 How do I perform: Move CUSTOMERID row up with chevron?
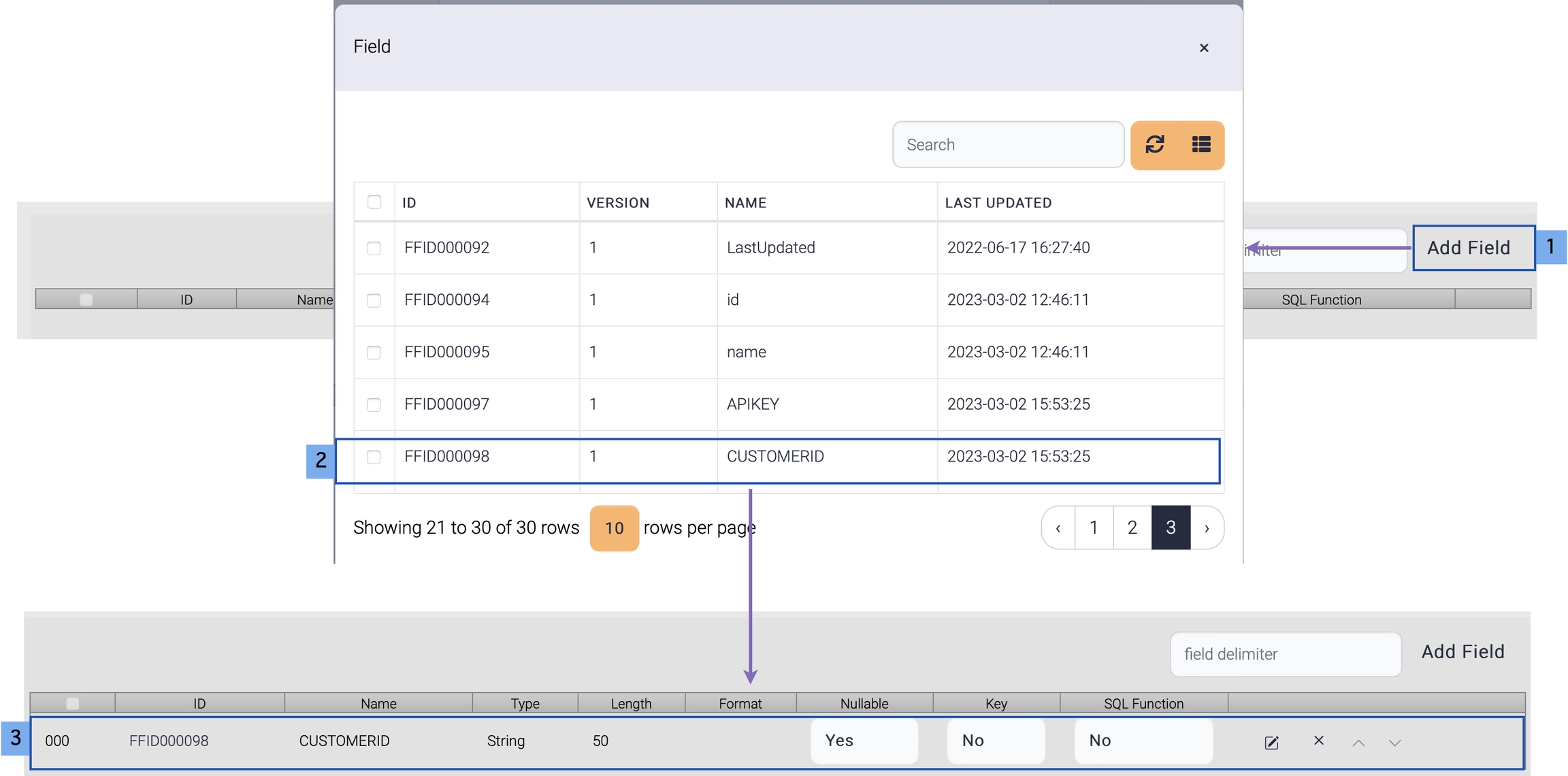pyautogui.click(x=1358, y=743)
